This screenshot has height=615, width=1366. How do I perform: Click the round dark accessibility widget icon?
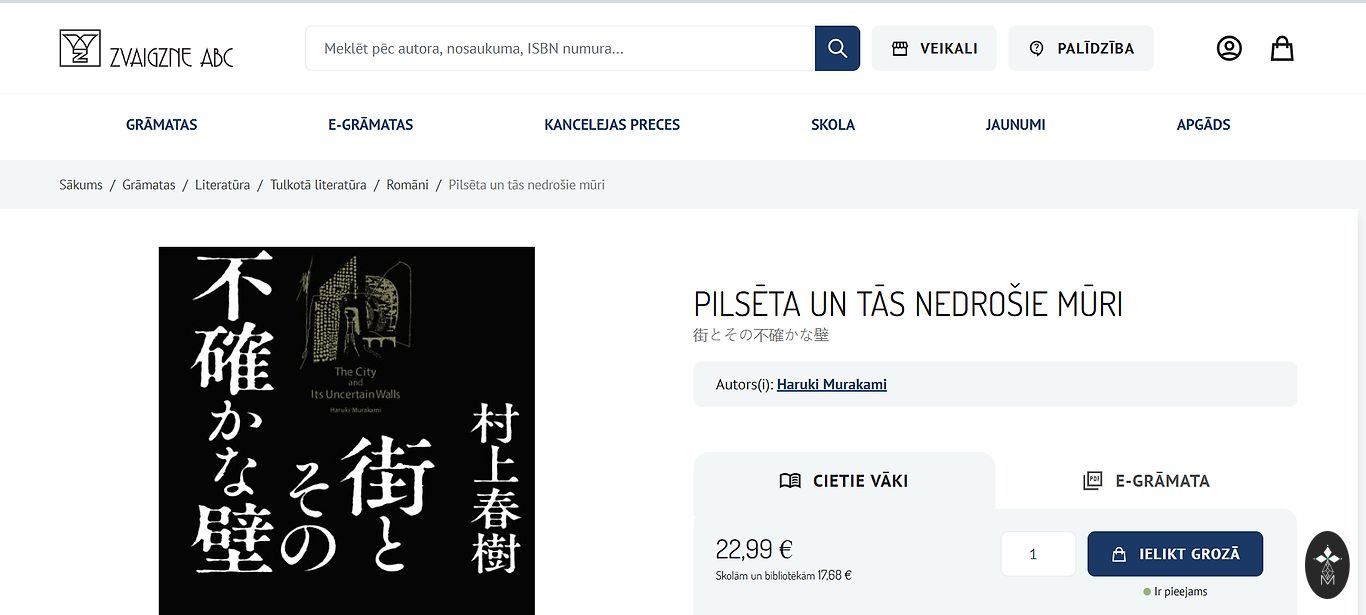(1328, 565)
